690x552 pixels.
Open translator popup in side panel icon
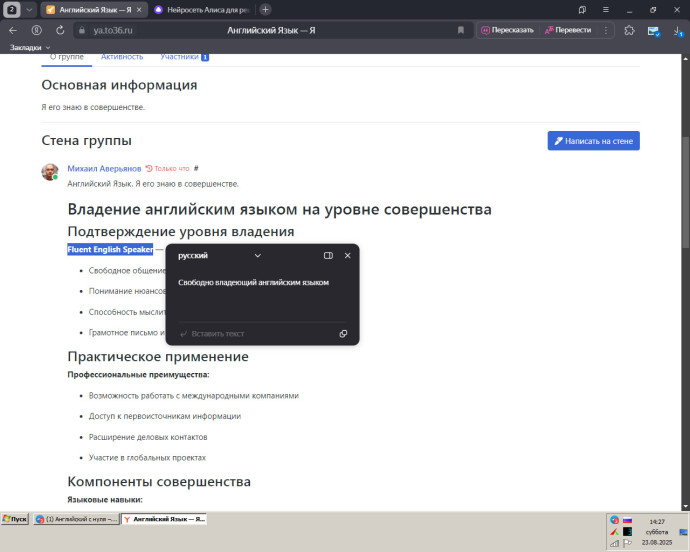pos(328,256)
